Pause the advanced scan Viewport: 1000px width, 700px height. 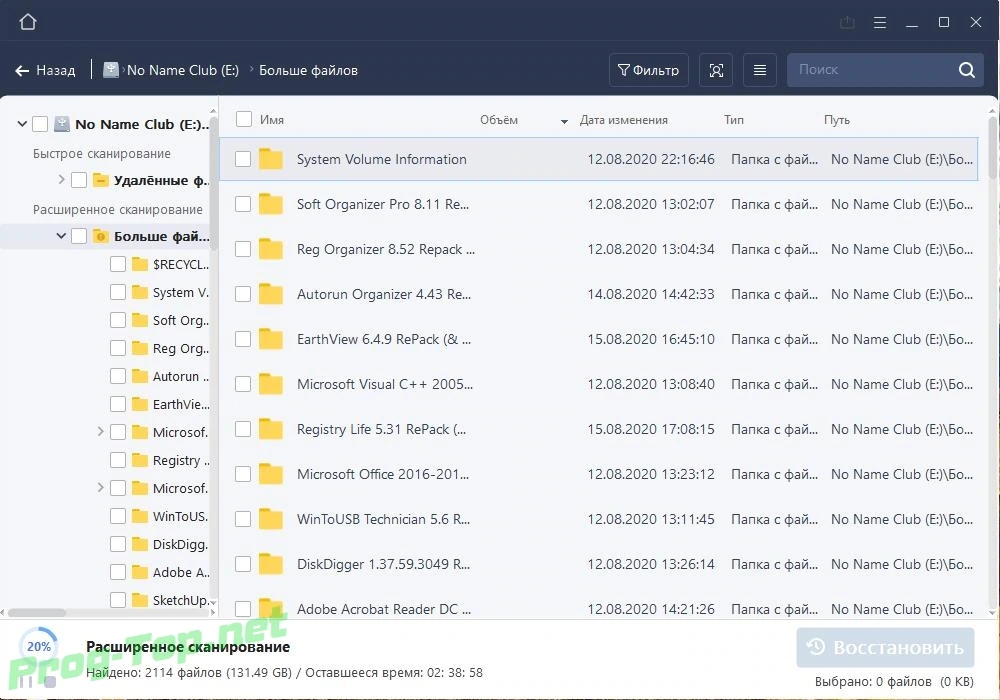[x=26, y=682]
